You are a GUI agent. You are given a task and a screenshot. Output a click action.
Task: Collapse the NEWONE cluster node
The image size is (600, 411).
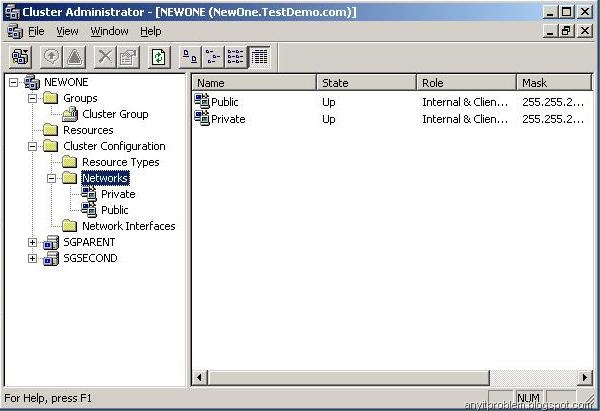click(13, 82)
